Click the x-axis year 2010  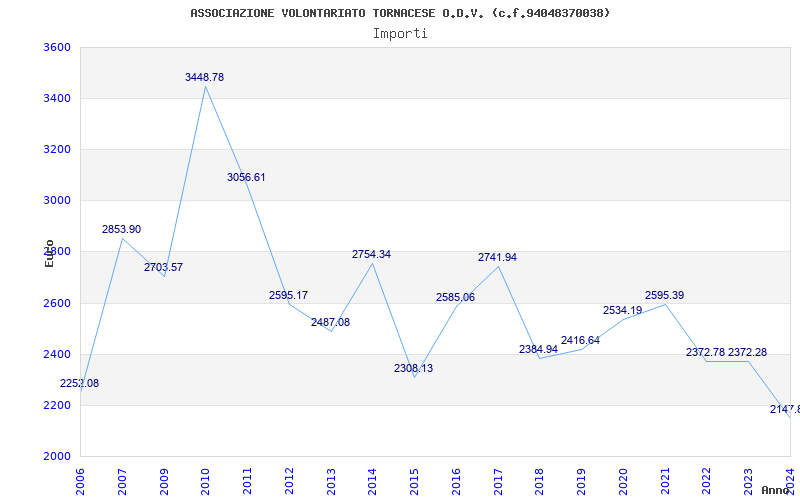[206, 481]
